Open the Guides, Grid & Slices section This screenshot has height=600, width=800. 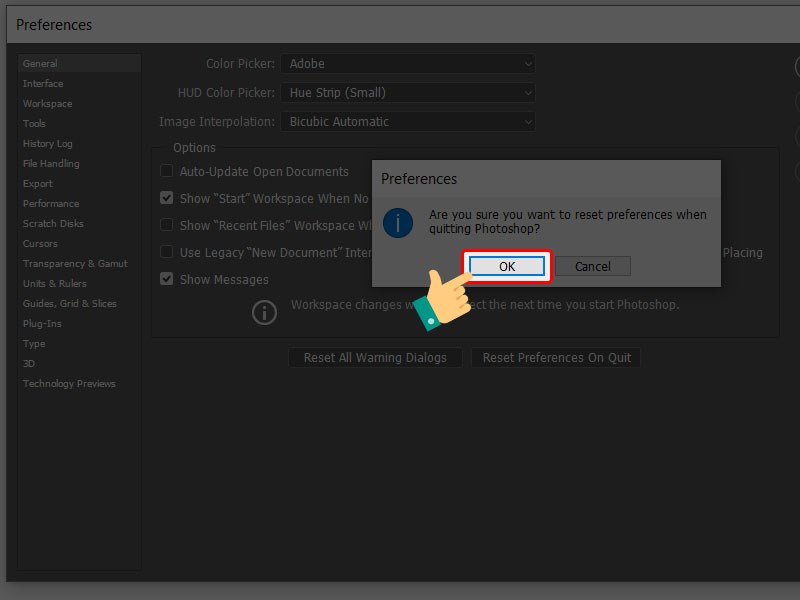click(69, 304)
